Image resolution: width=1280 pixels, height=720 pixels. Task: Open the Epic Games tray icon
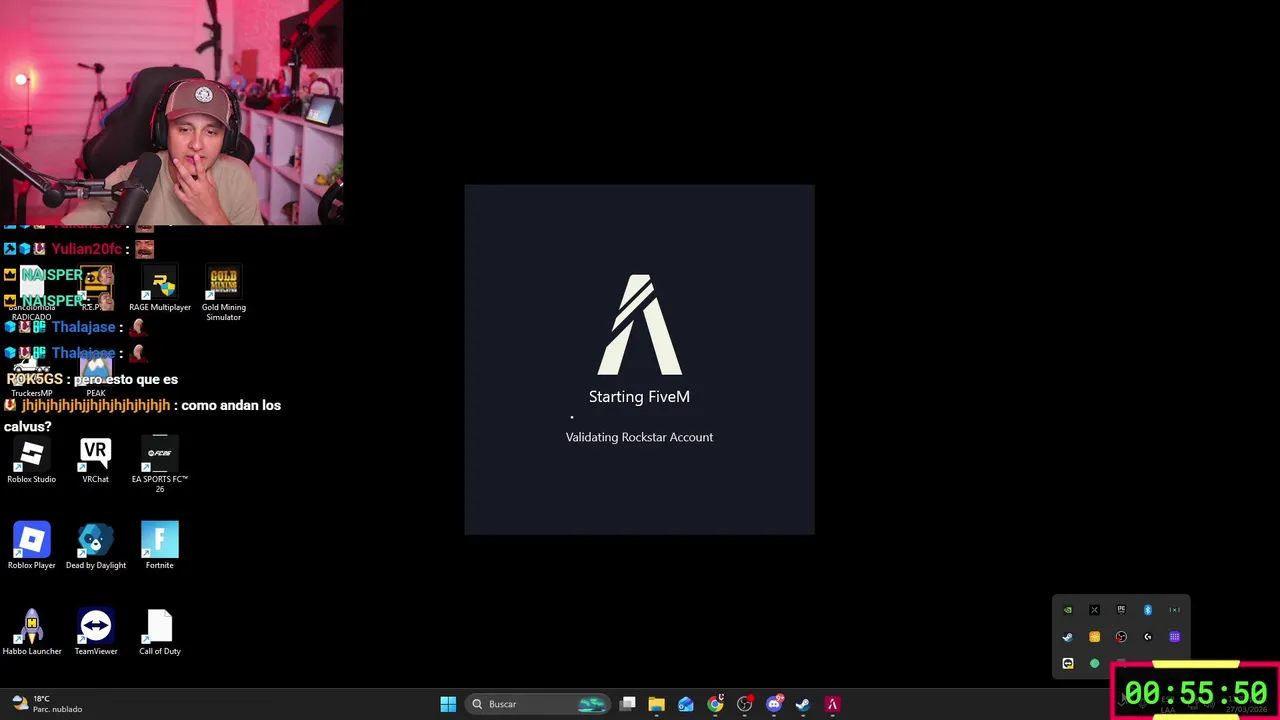coord(1121,610)
